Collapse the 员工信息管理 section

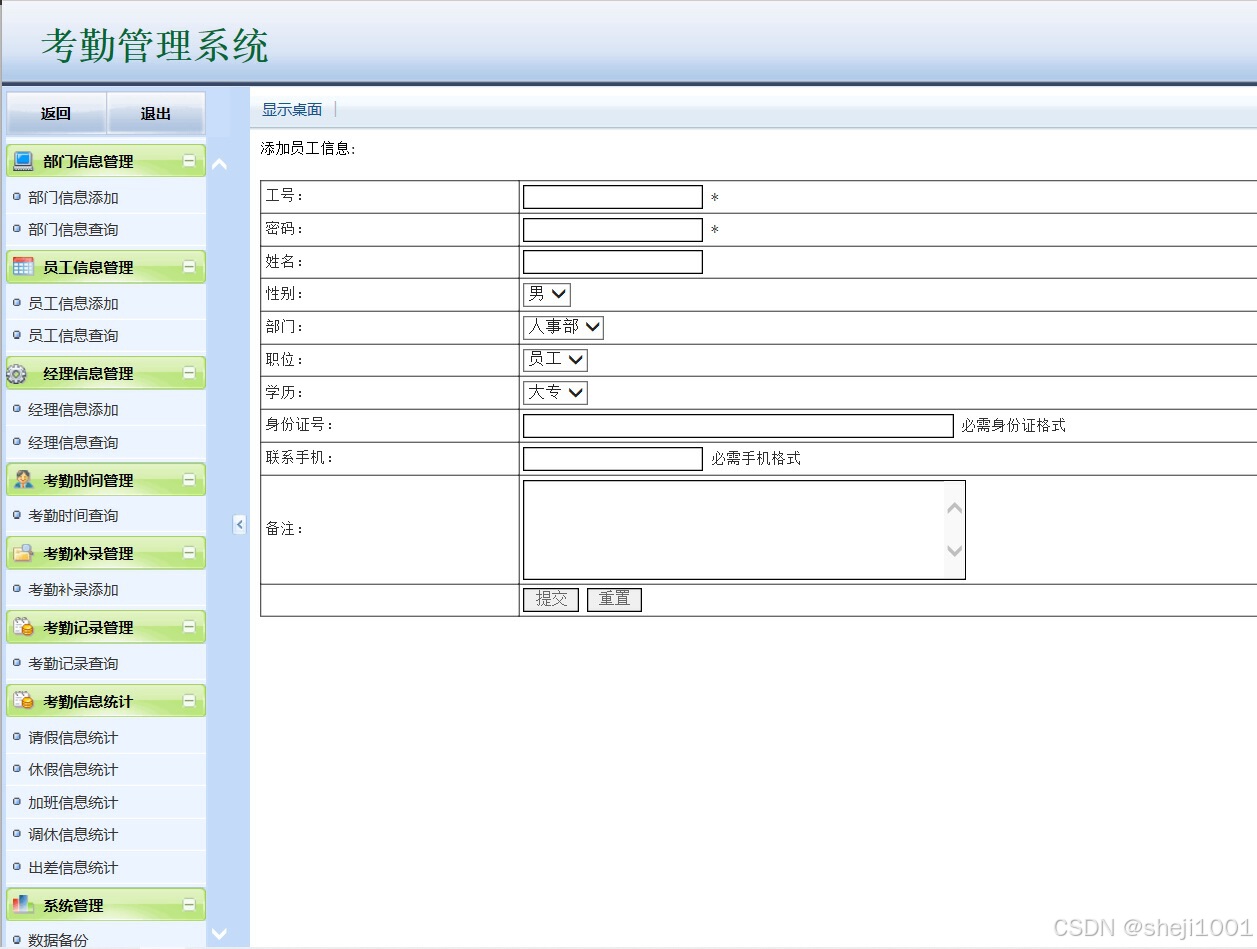[189, 266]
